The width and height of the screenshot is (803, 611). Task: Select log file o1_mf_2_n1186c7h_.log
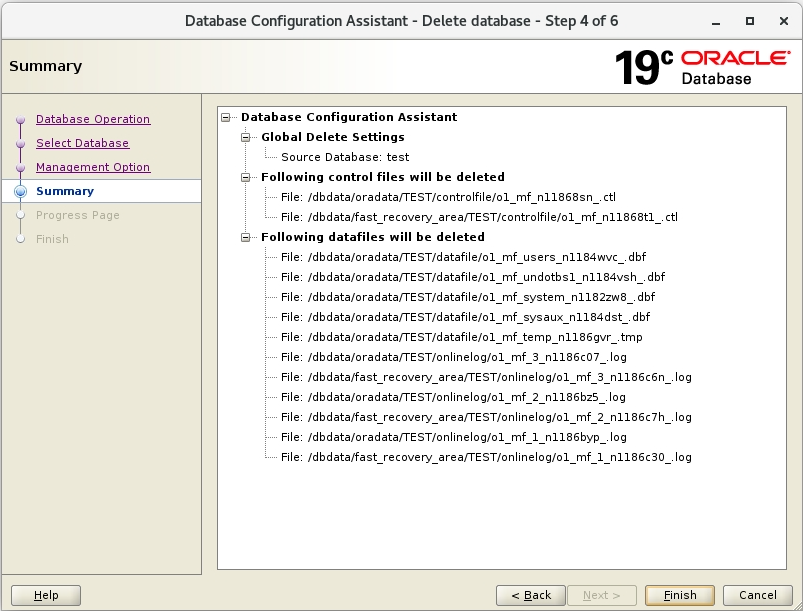pyautogui.click(x=486, y=417)
